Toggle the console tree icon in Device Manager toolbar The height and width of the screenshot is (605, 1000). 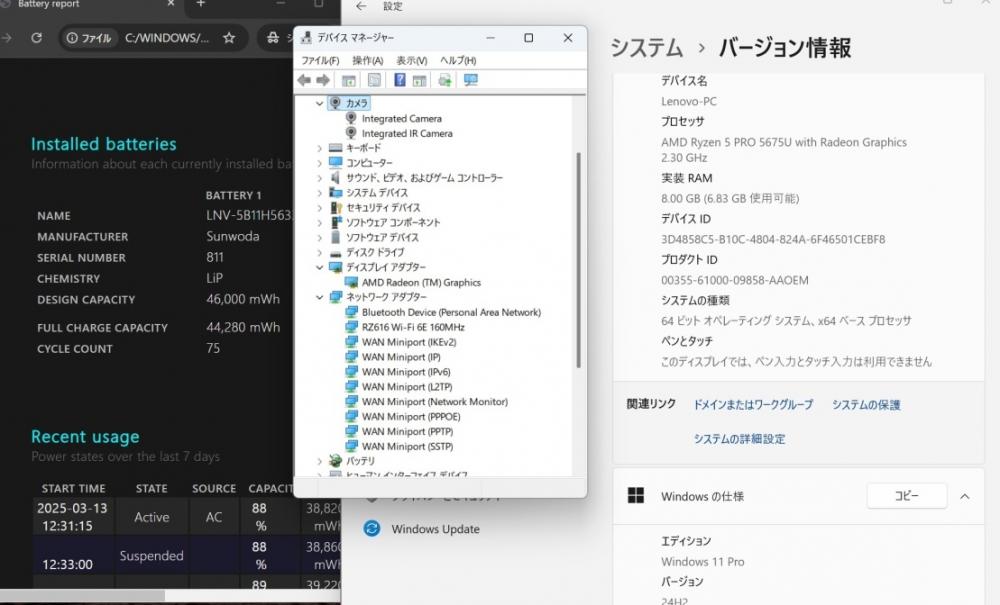click(349, 80)
